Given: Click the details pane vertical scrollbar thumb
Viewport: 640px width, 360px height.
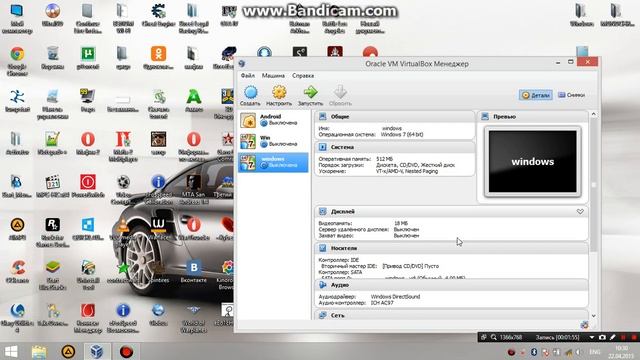Looking at the screenshot, I should click(x=594, y=184).
